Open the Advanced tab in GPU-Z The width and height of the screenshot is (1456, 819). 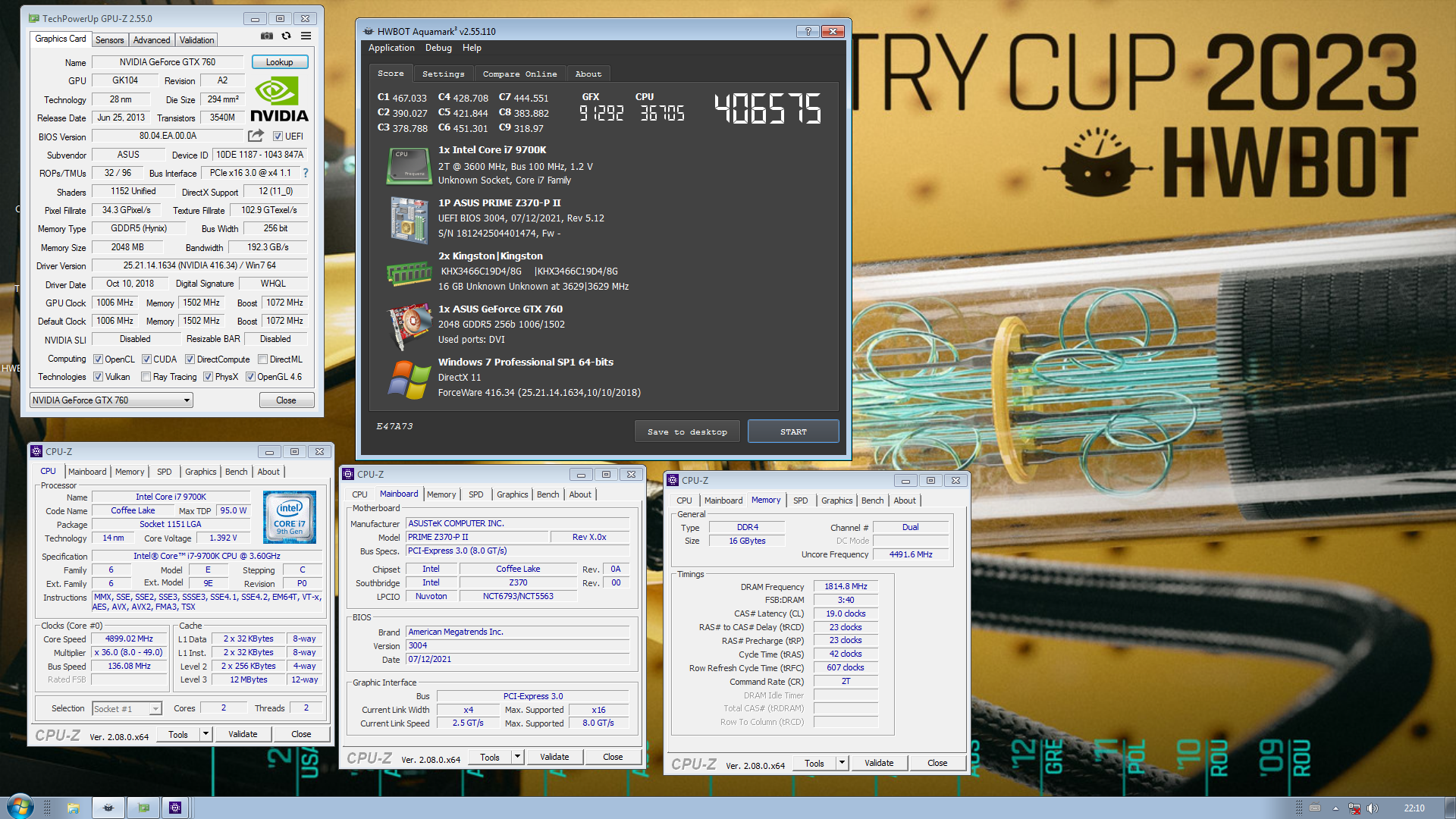pos(152,40)
